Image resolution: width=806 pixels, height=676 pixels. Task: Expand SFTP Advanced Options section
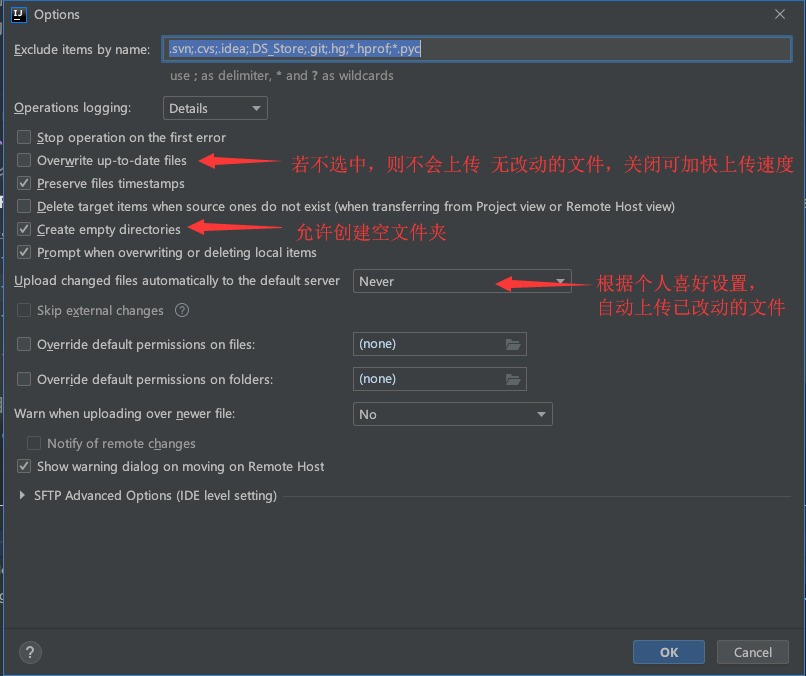point(22,495)
